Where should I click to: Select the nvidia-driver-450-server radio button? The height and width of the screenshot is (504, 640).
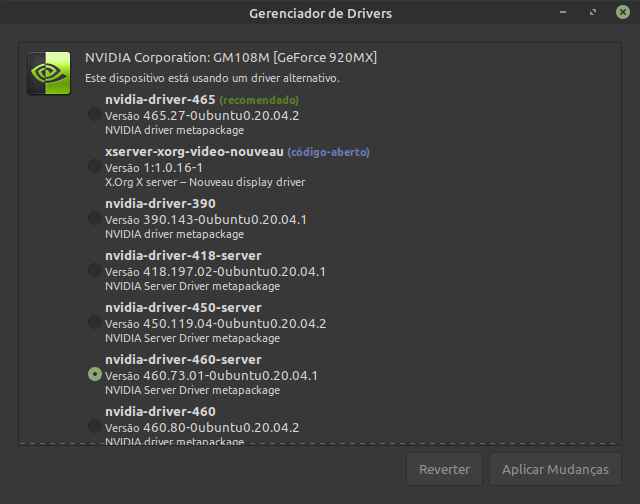95,323
